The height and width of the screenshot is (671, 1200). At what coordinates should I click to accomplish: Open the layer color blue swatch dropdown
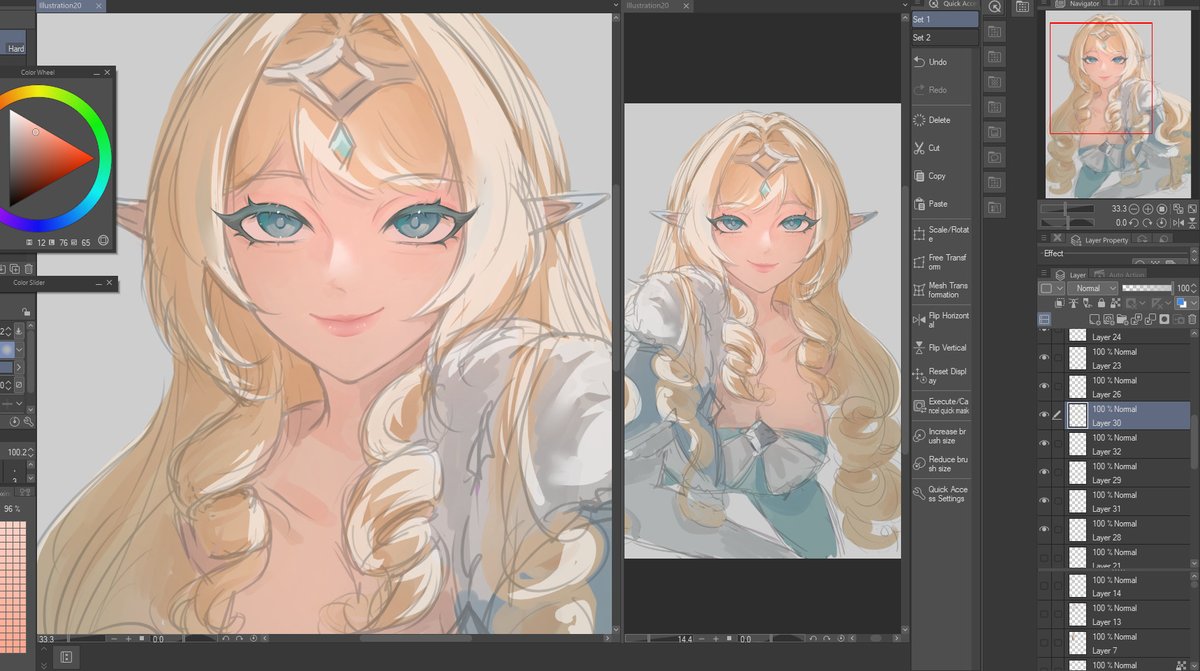[x=1186, y=303]
